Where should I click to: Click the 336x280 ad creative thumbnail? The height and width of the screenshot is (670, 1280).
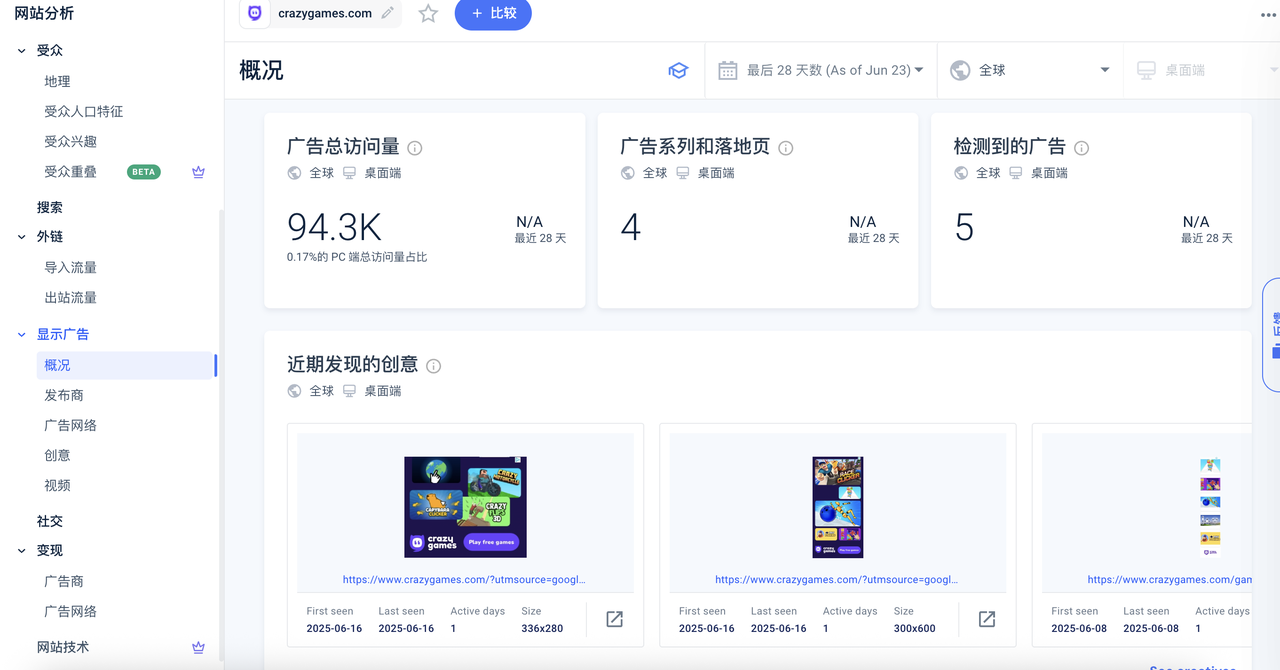(x=465, y=507)
